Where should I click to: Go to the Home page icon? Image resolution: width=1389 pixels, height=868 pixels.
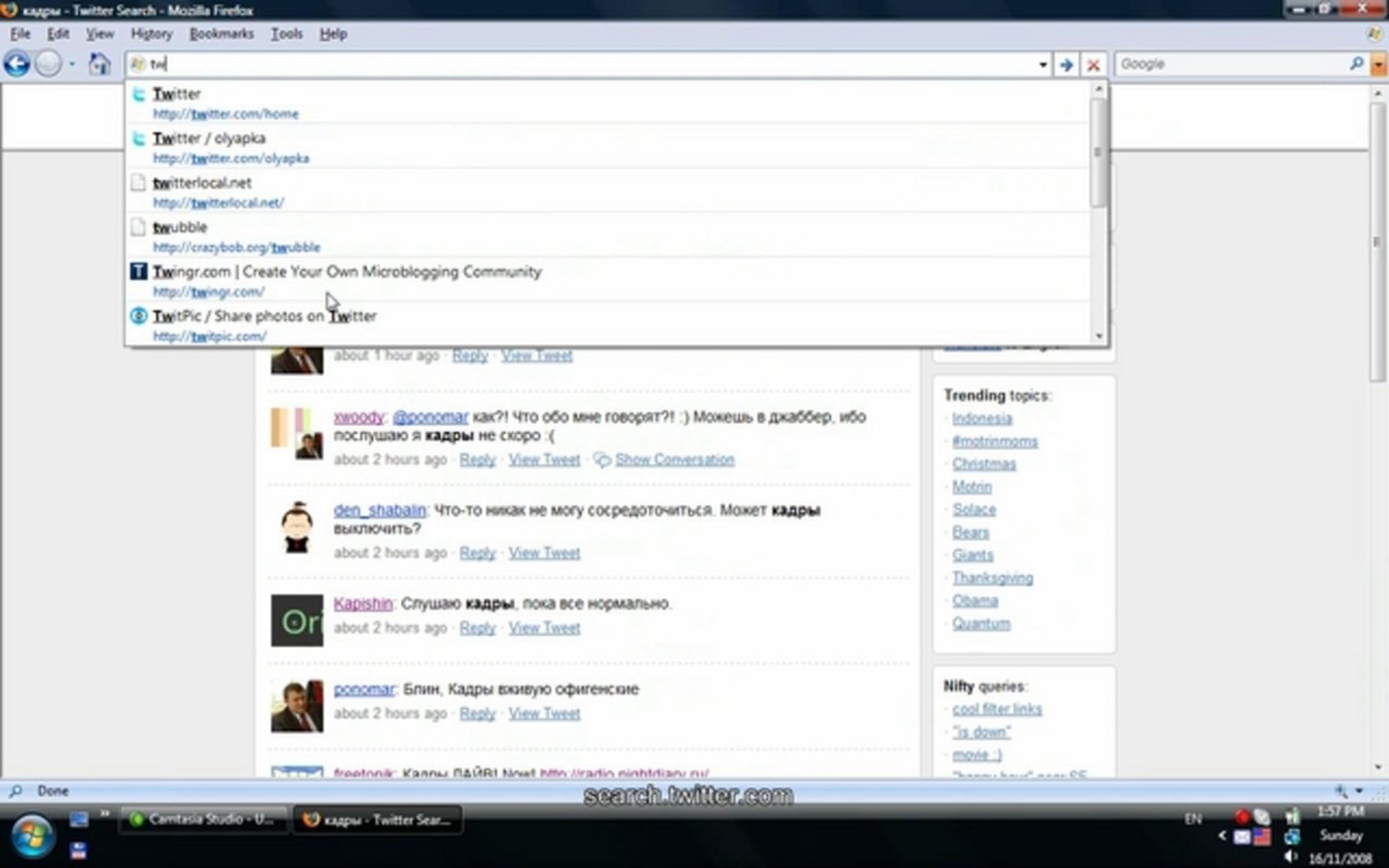pyautogui.click(x=100, y=64)
